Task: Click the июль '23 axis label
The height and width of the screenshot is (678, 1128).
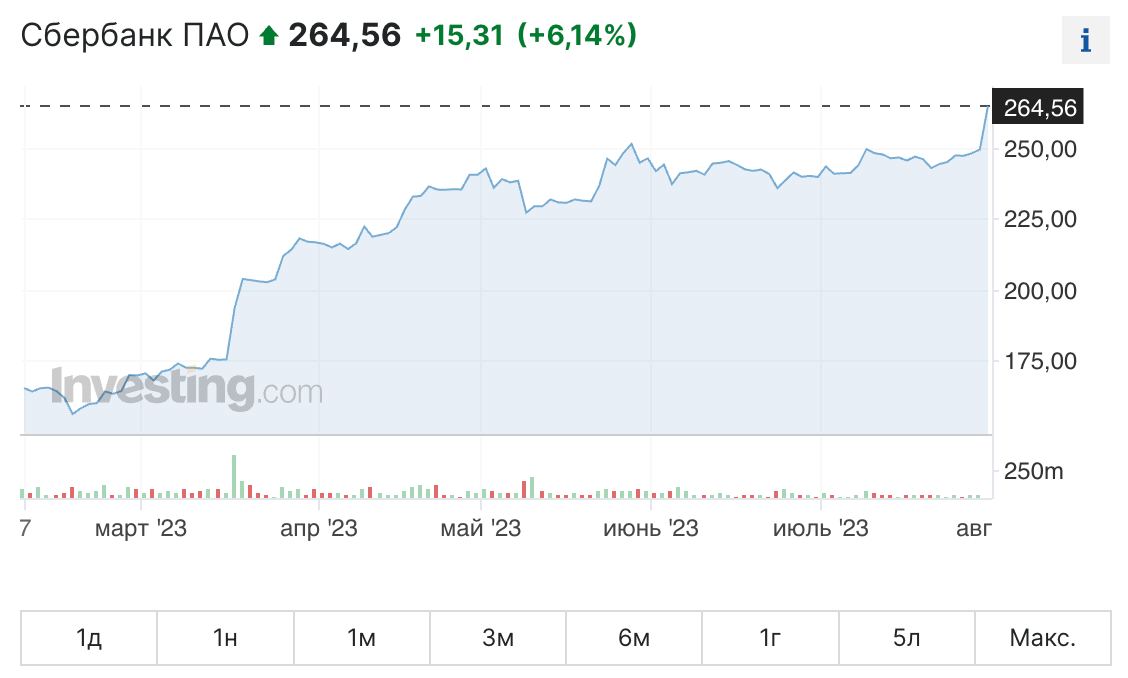Action: pos(821,528)
